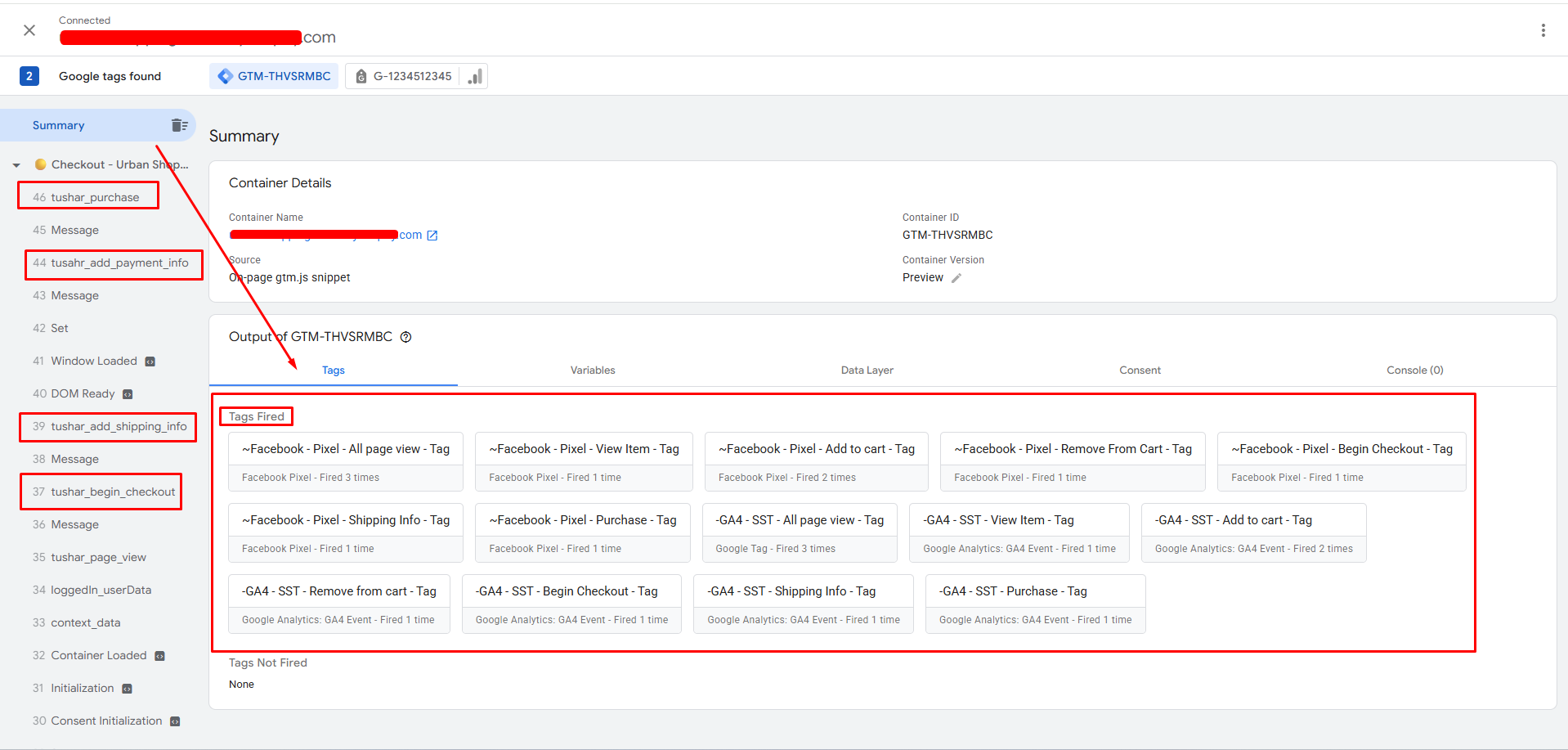Click the help icon beside Output of GTM-THVSRMBC
Screen dimensions: 1568x750
(405, 337)
